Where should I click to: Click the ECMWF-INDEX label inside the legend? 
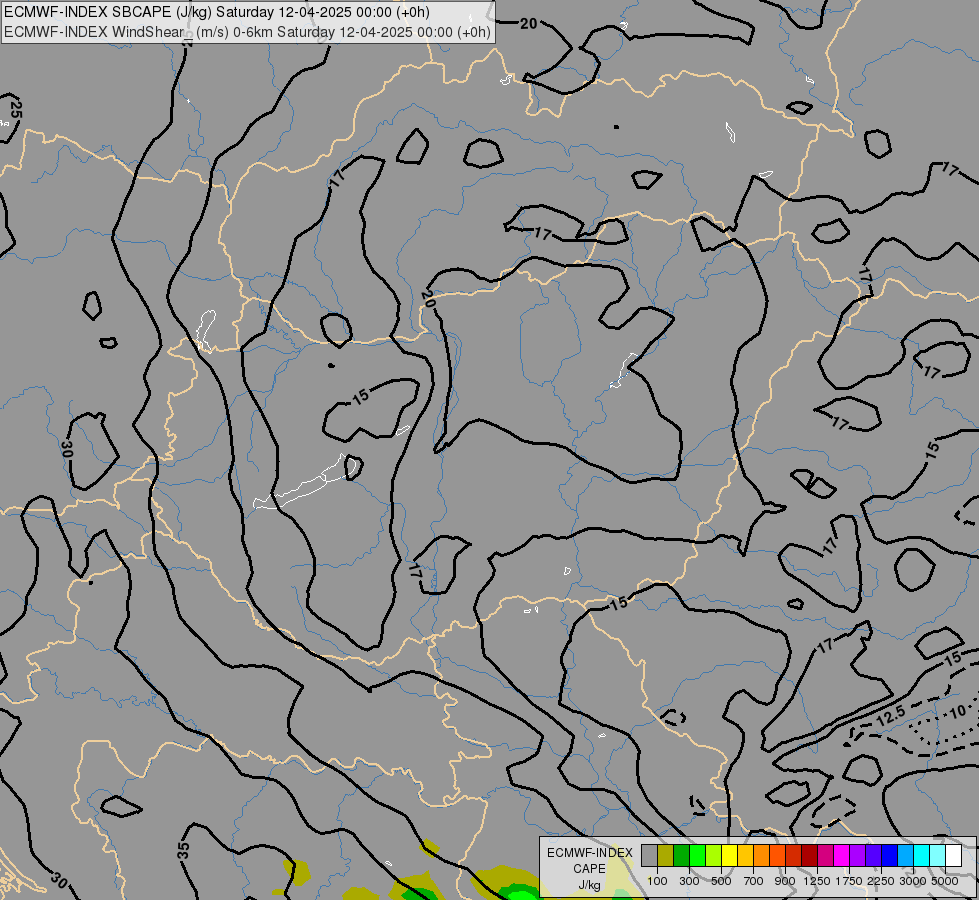(x=590, y=853)
